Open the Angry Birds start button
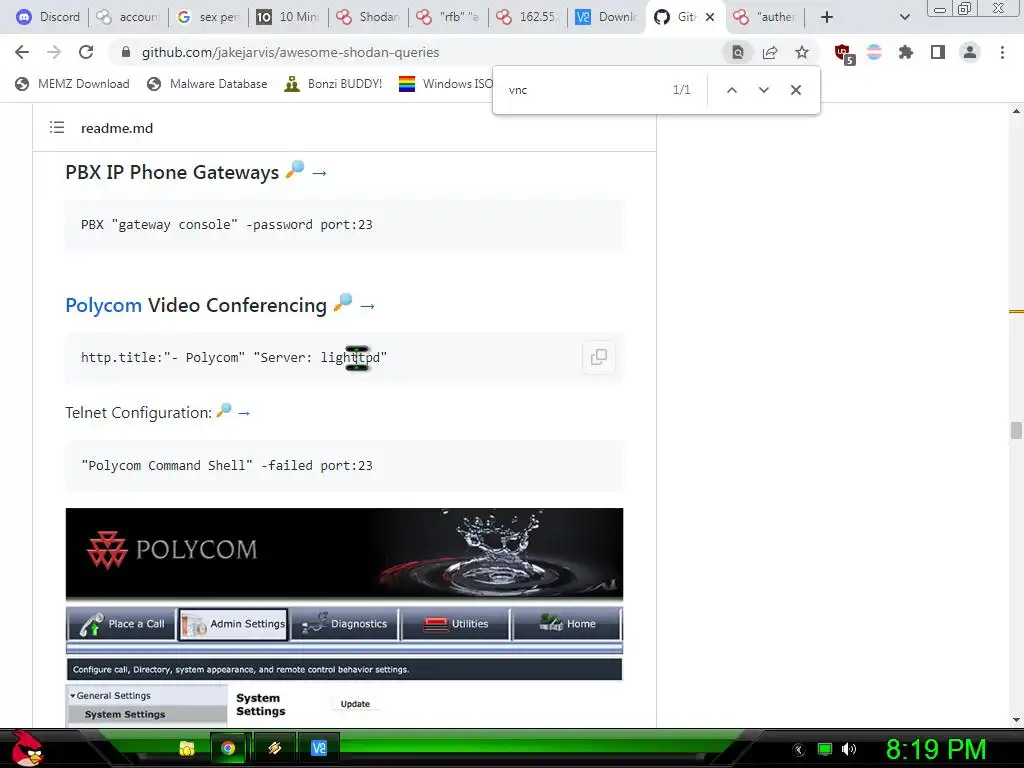This screenshot has height=768, width=1024. [26, 748]
